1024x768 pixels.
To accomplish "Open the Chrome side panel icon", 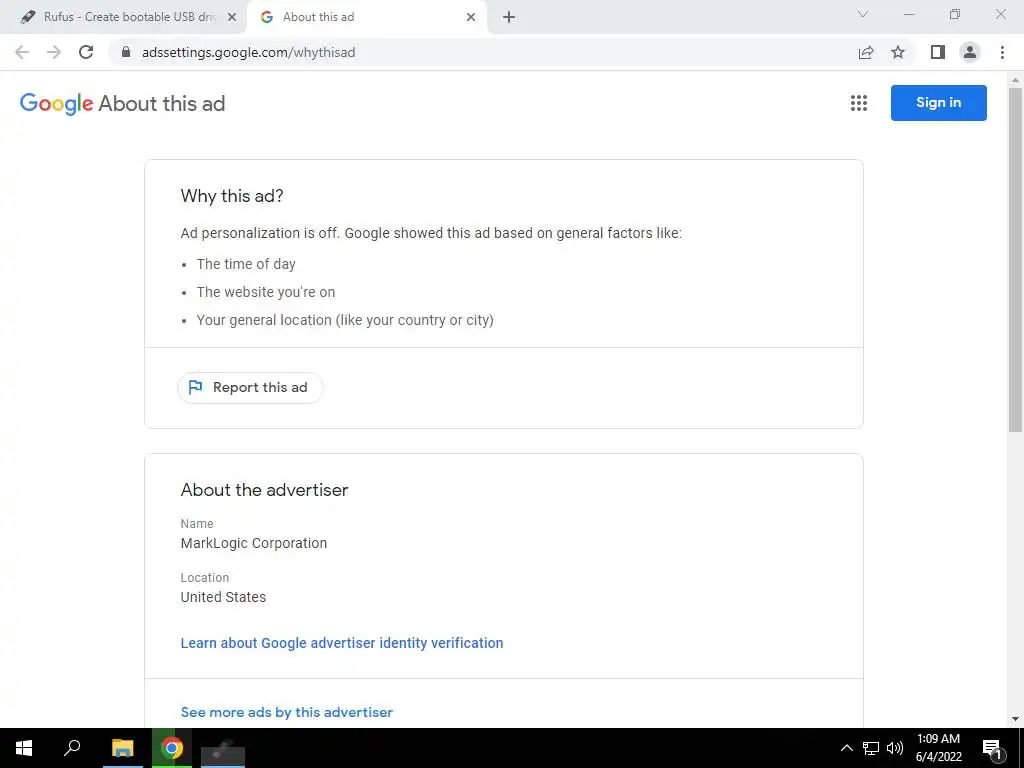I will coord(938,52).
